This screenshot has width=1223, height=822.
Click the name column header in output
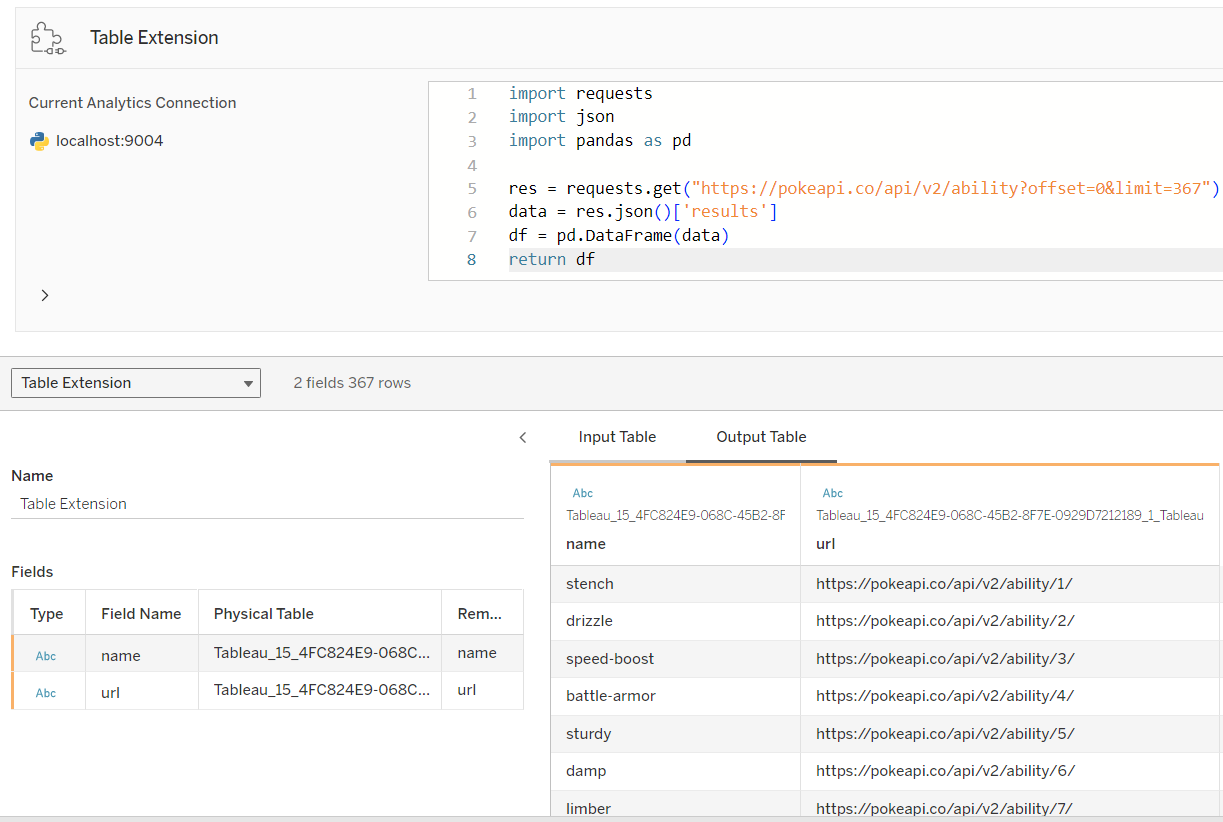pyautogui.click(x=586, y=544)
